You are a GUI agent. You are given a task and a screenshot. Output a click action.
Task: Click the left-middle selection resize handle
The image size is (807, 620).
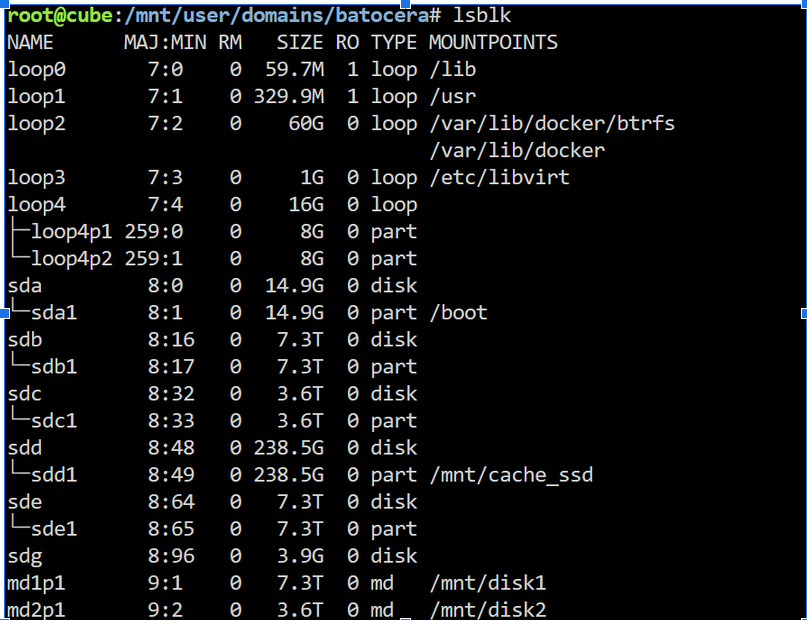pos(4,313)
